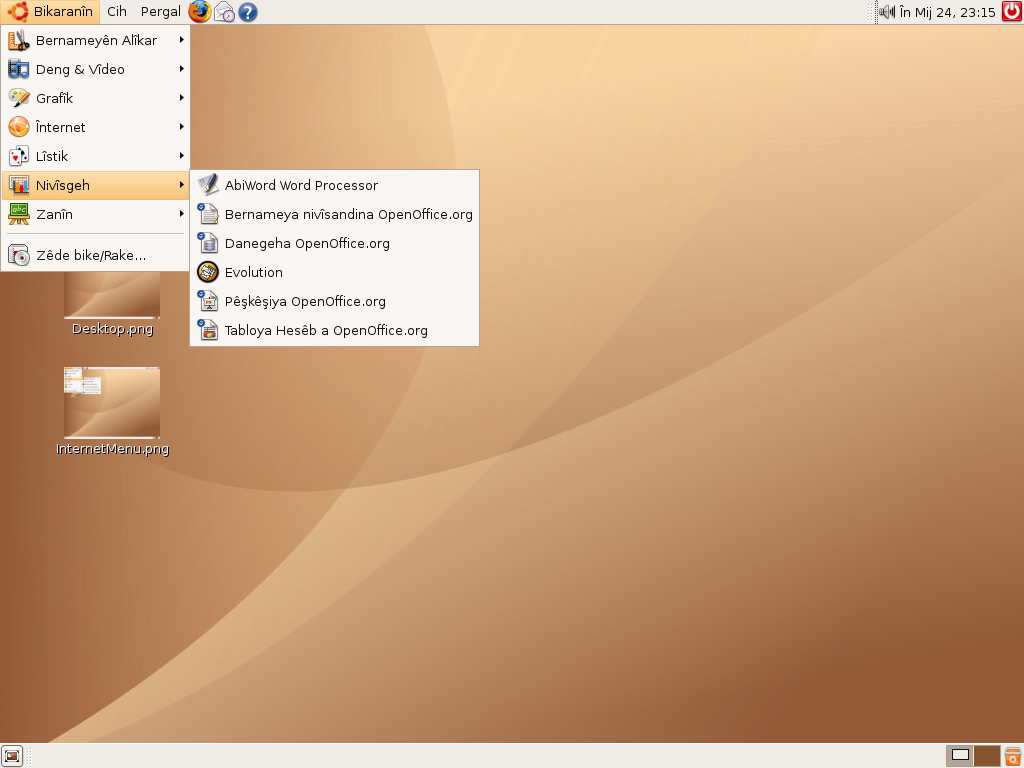Select the Desktop.png thumbnail on desktop

[112, 295]
